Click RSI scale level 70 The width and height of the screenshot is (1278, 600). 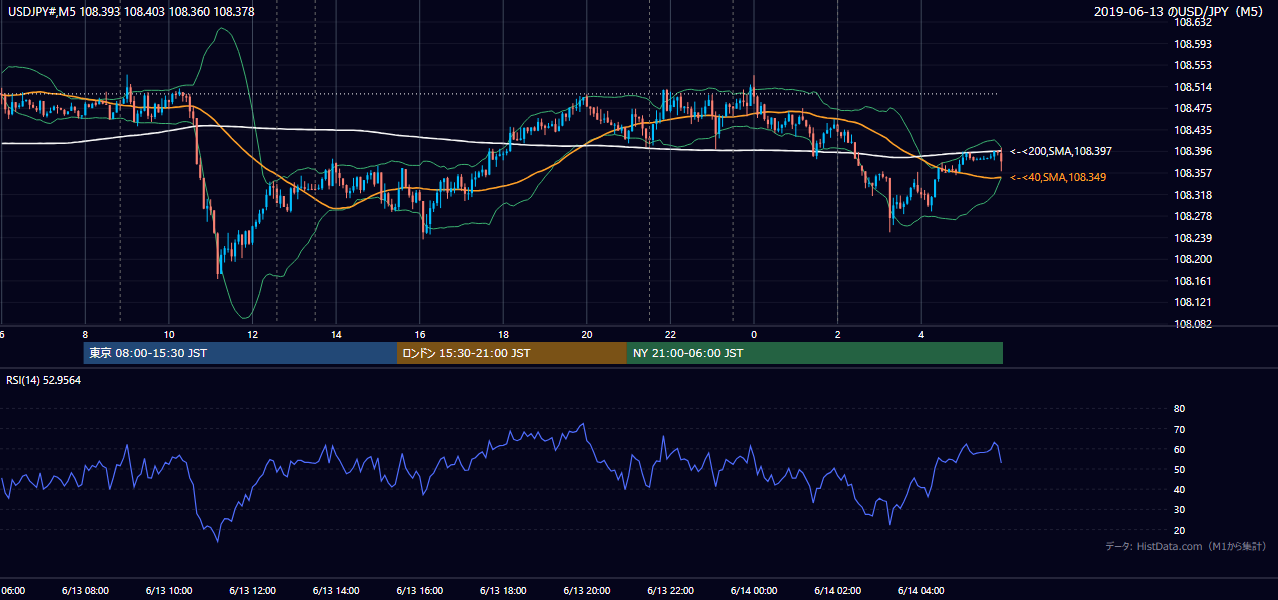1179,429
